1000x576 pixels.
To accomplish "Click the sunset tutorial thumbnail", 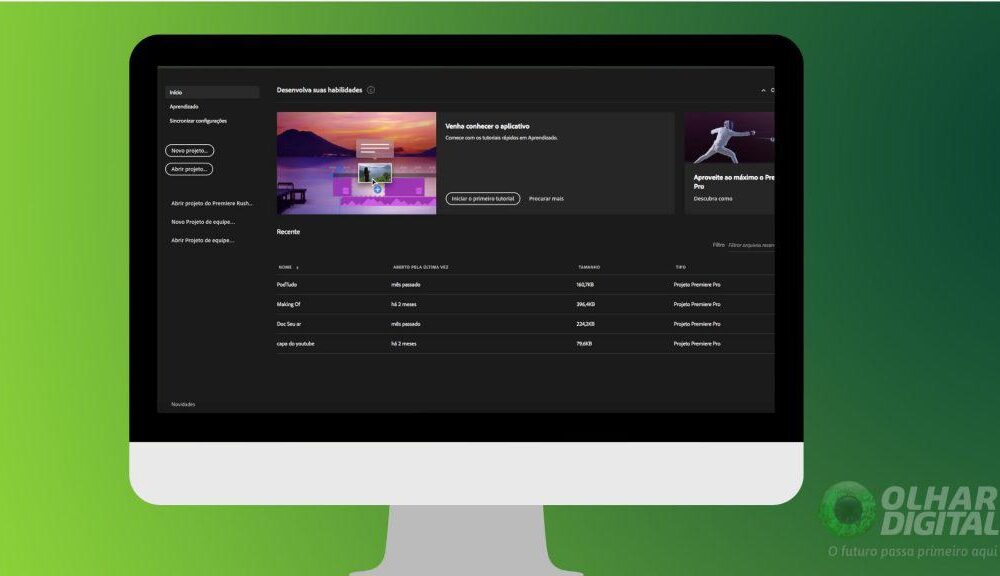I will coord(356,163).
